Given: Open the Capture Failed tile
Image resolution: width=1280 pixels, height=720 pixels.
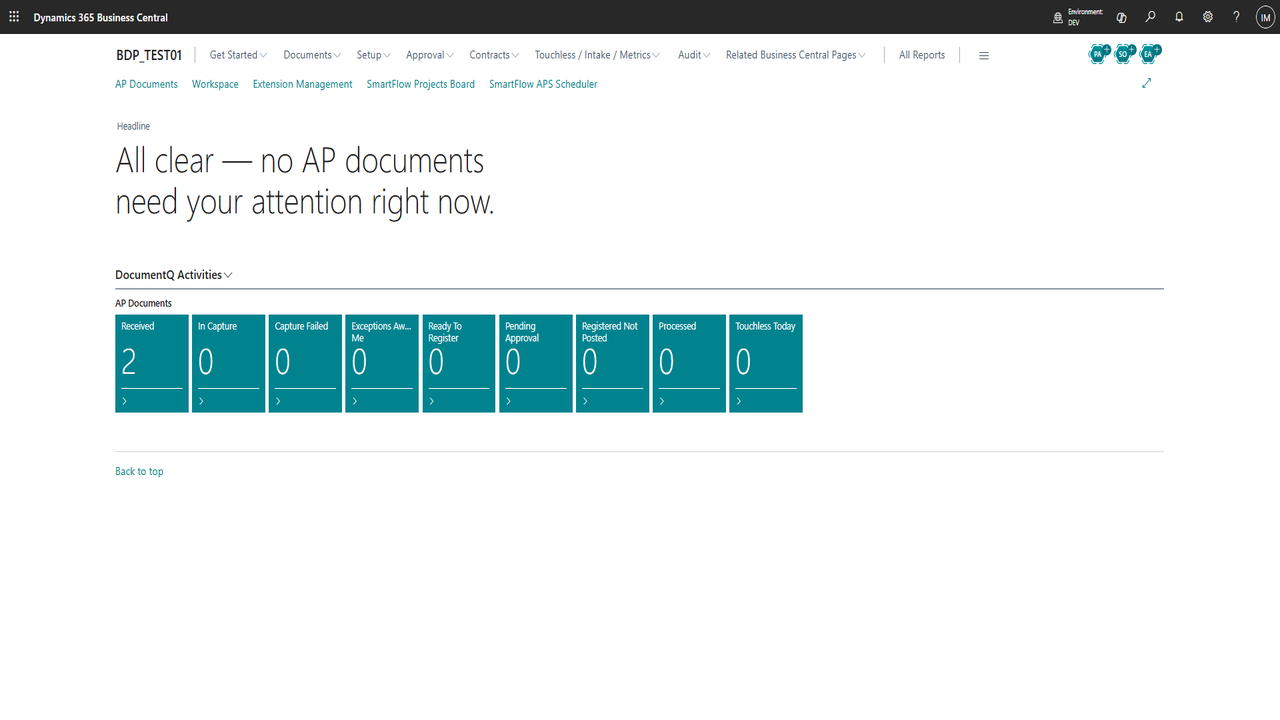Looking at the screenshot, I should (305, 363).
